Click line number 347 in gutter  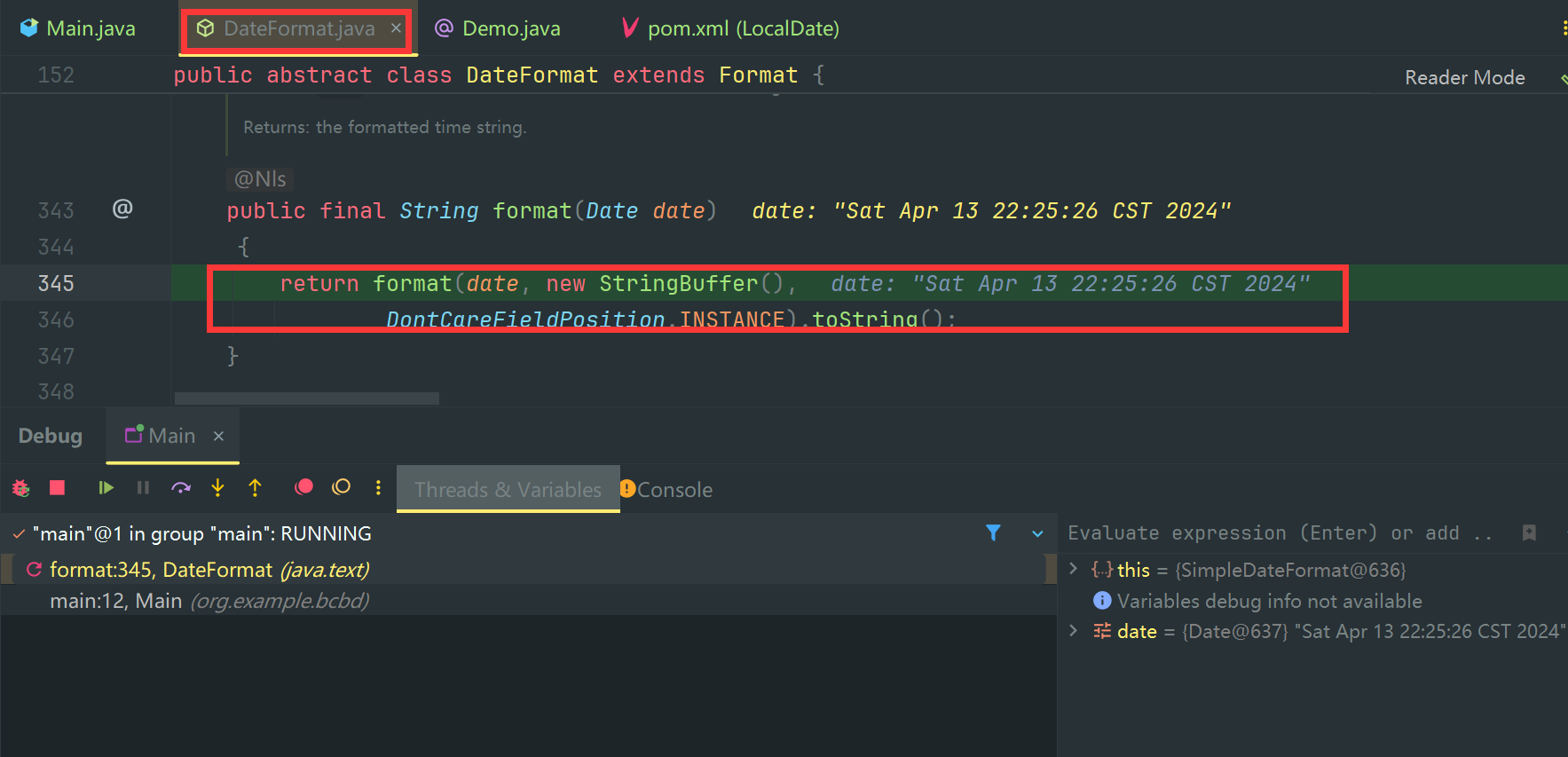[56, 356]
